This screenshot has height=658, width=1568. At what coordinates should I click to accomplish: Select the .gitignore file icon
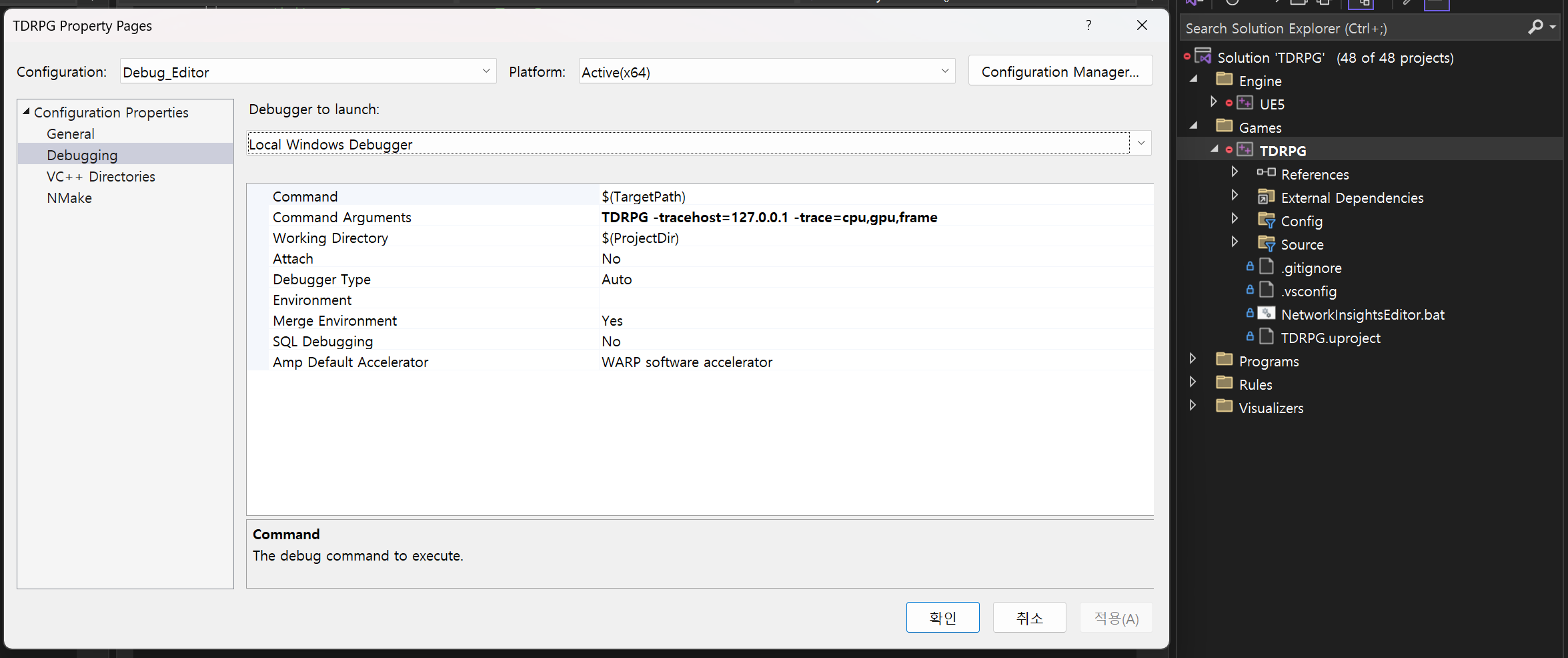[x=1266, y=266]
